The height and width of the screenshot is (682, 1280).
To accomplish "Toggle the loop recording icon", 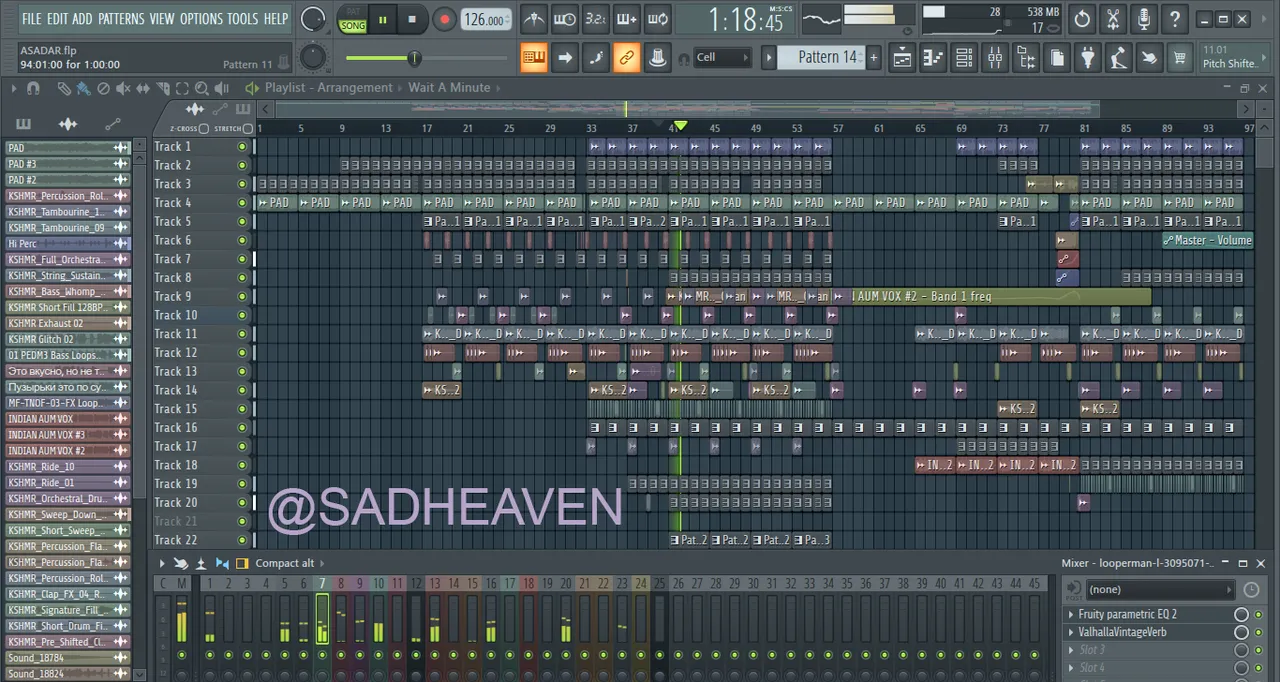I will tap(658, 19).
